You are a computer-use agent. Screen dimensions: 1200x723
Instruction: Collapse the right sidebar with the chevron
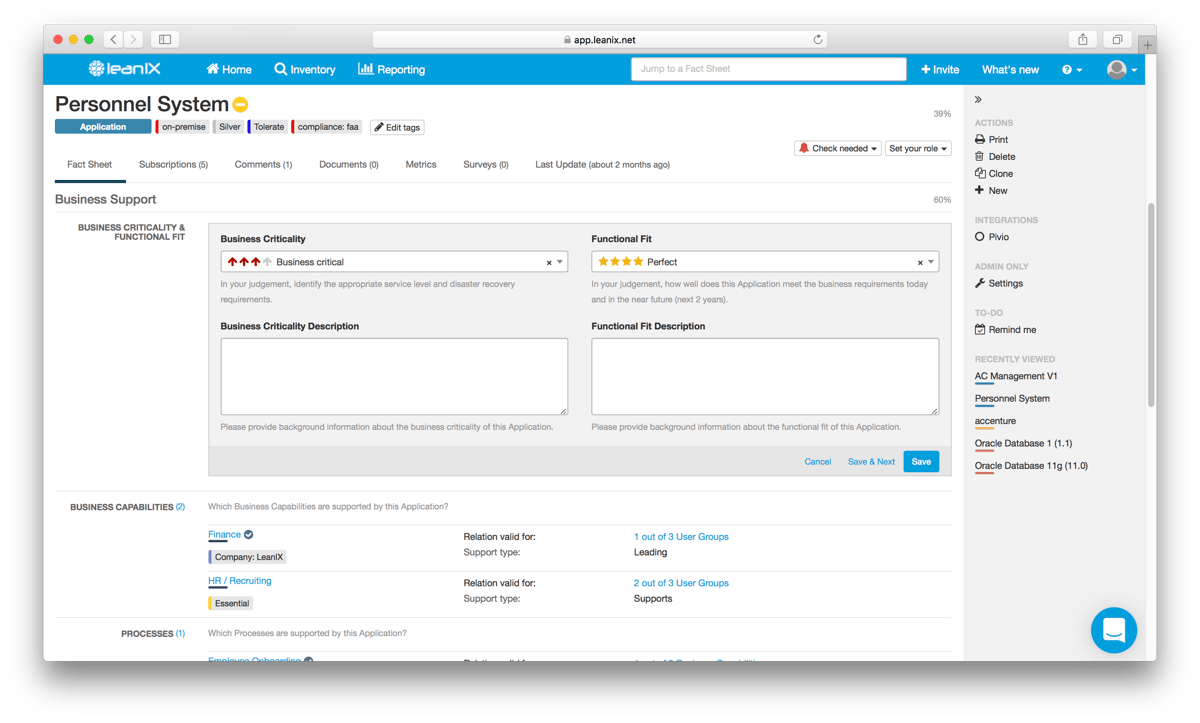point(979,99)
